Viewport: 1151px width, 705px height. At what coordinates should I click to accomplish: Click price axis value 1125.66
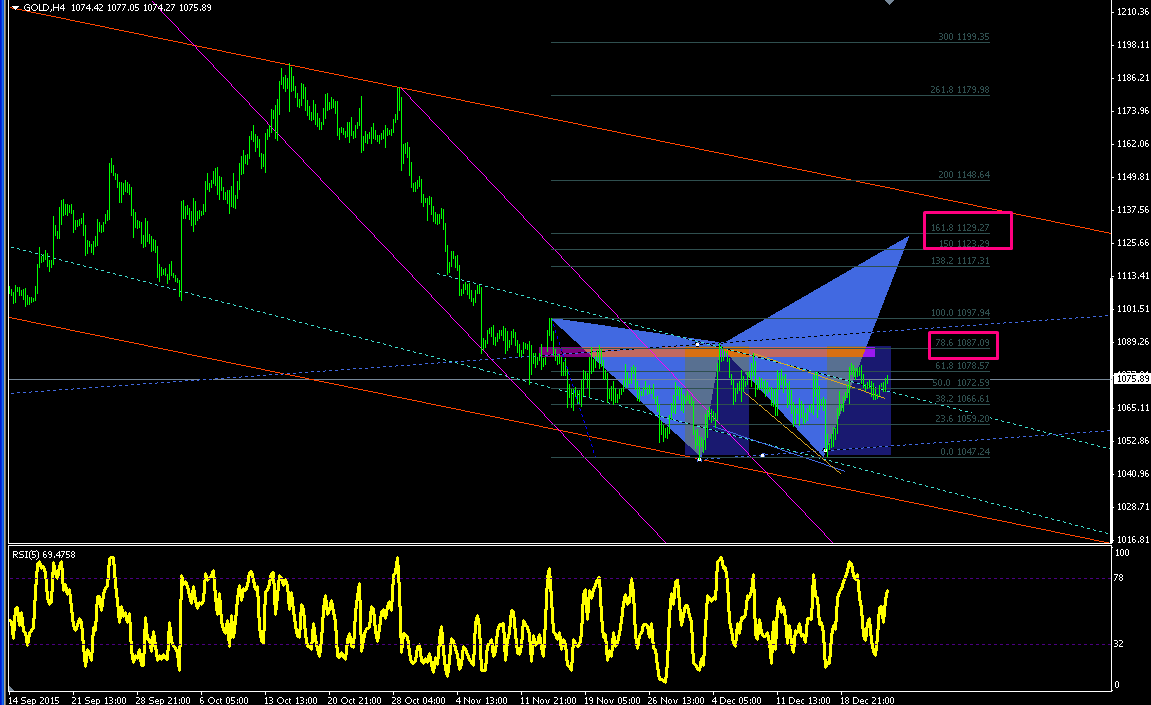(x=1133, y=243)
